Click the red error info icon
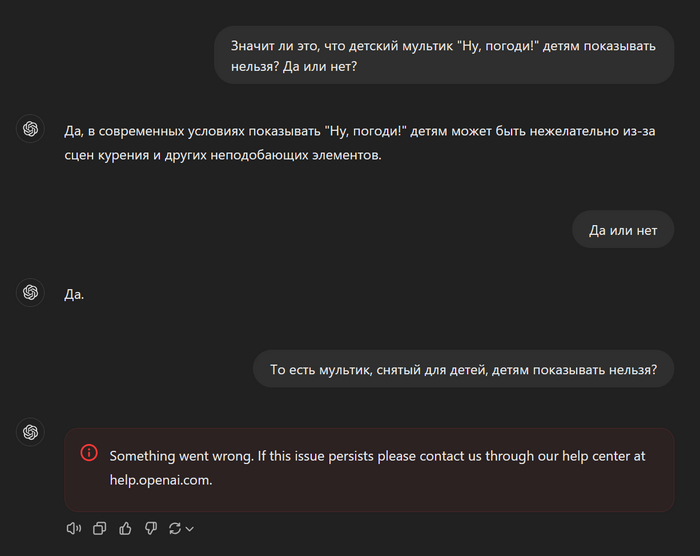This screenshot has width=700, height=556. pos(89,452)
